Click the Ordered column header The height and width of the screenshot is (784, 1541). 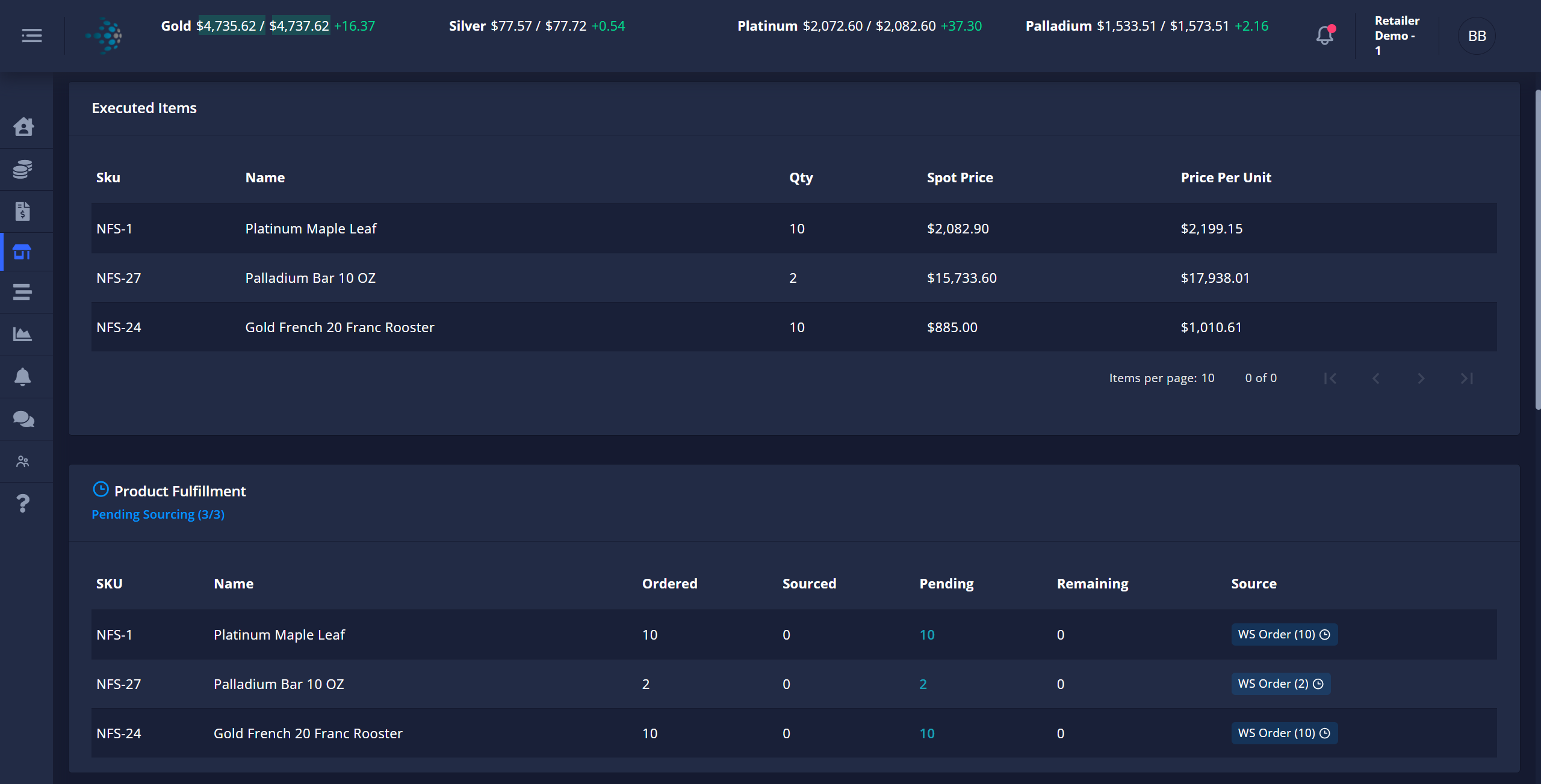tap(669, 584)
